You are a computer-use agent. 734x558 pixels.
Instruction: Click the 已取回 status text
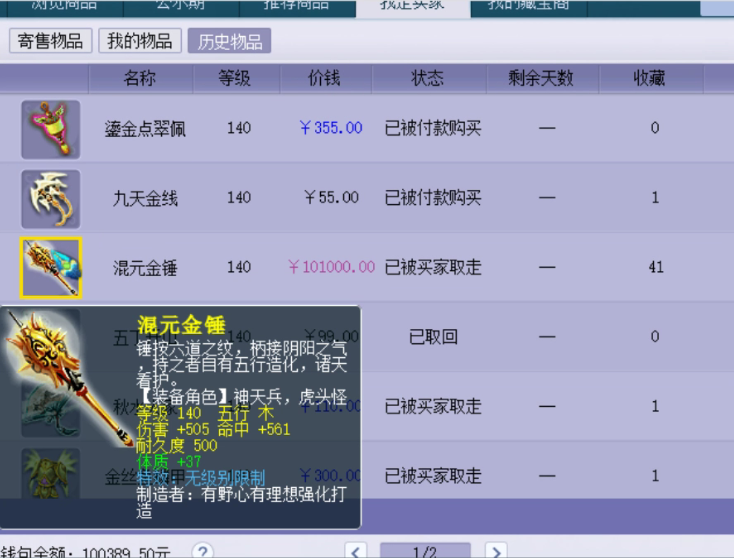coord(433,337)
